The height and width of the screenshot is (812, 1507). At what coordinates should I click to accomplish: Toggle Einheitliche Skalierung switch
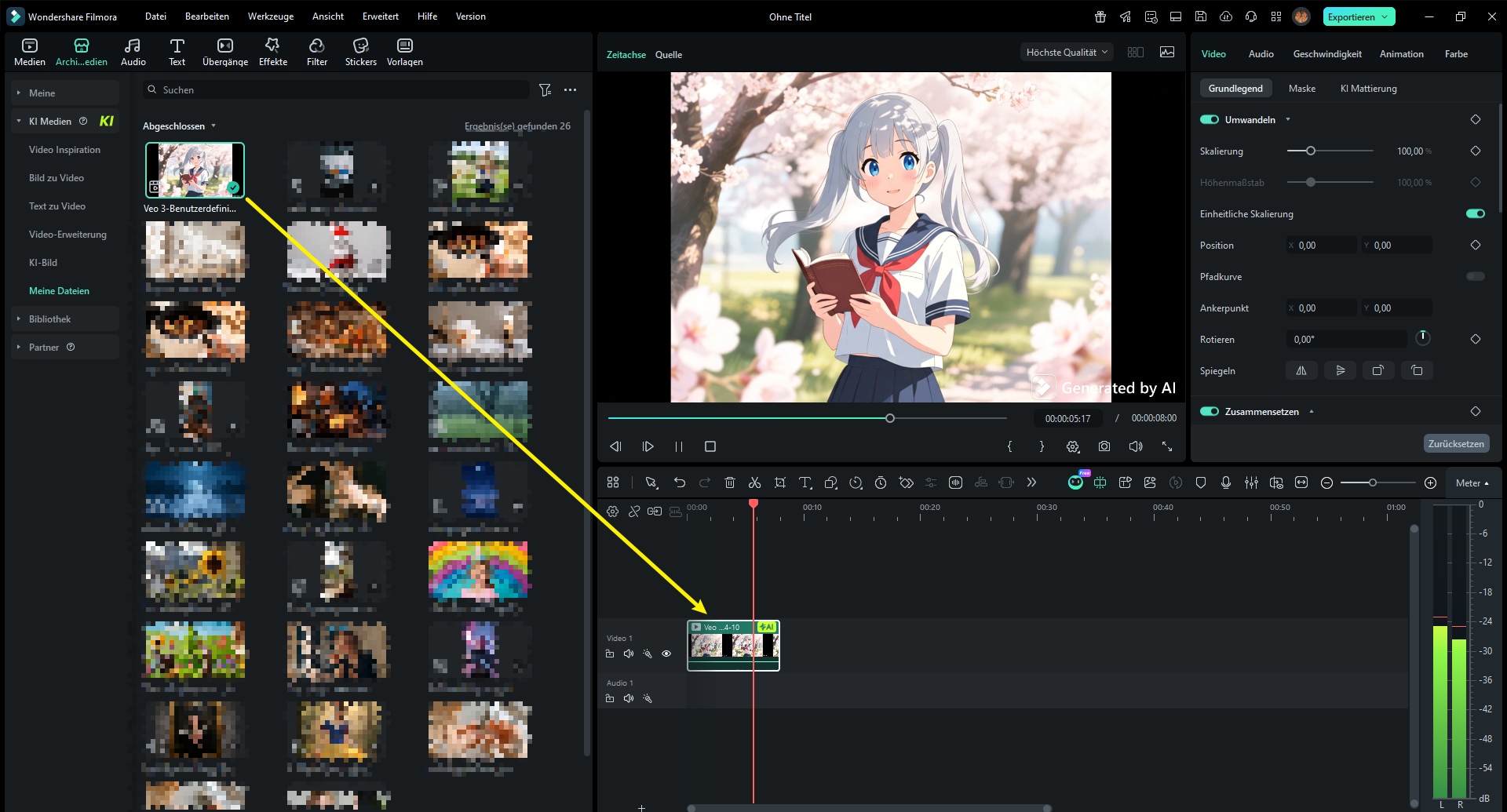pyautogui.click(x=1475, y=213)
